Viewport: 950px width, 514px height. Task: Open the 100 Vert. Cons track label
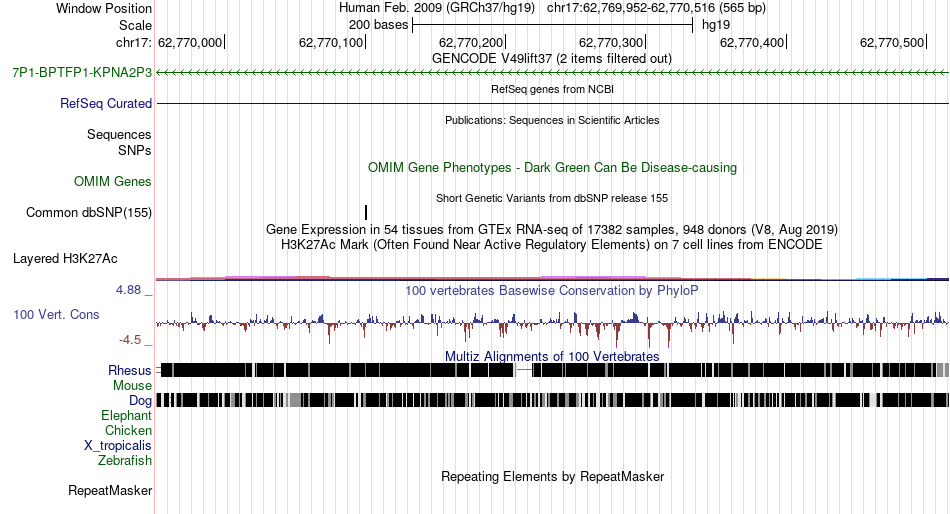[x=56, y=315]
